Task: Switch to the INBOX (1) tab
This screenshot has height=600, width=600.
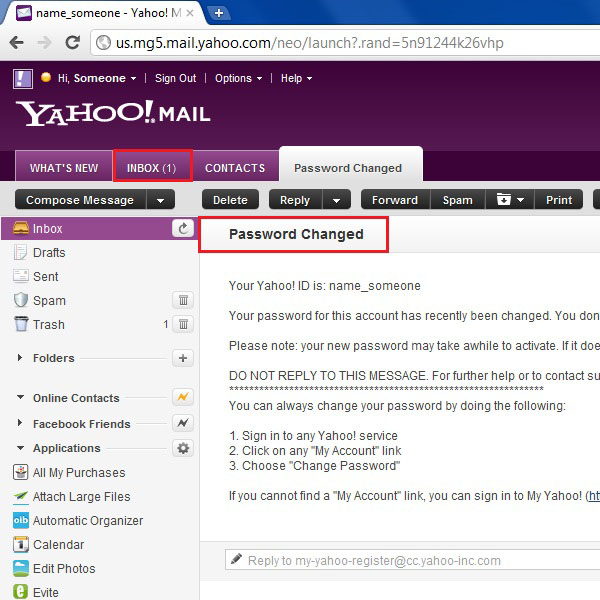Action: (152, 166)
